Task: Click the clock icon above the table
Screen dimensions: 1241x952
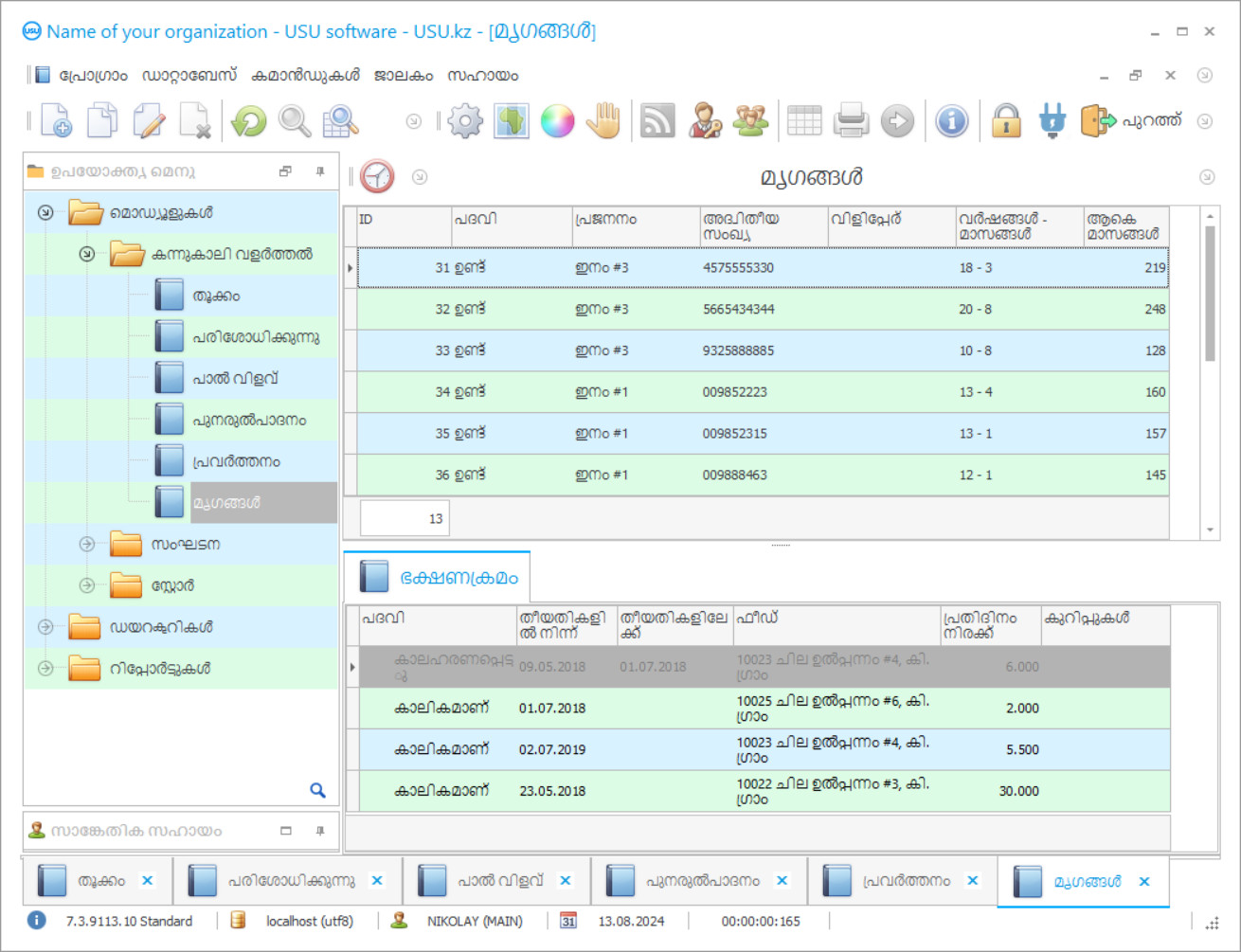Action: [x=377, y=177]
